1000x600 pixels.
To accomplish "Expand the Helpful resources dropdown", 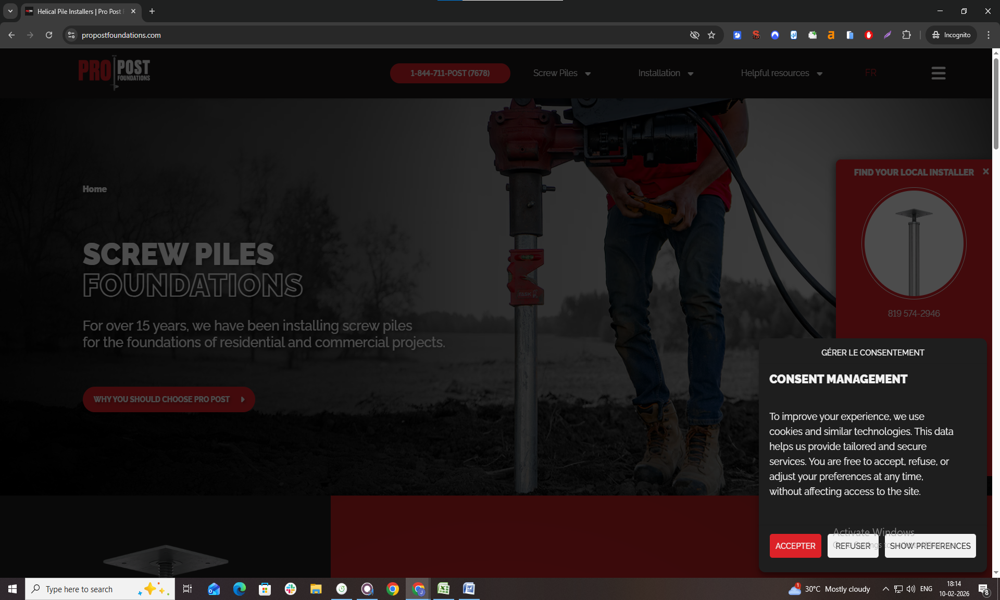I will tap(781, 73).
